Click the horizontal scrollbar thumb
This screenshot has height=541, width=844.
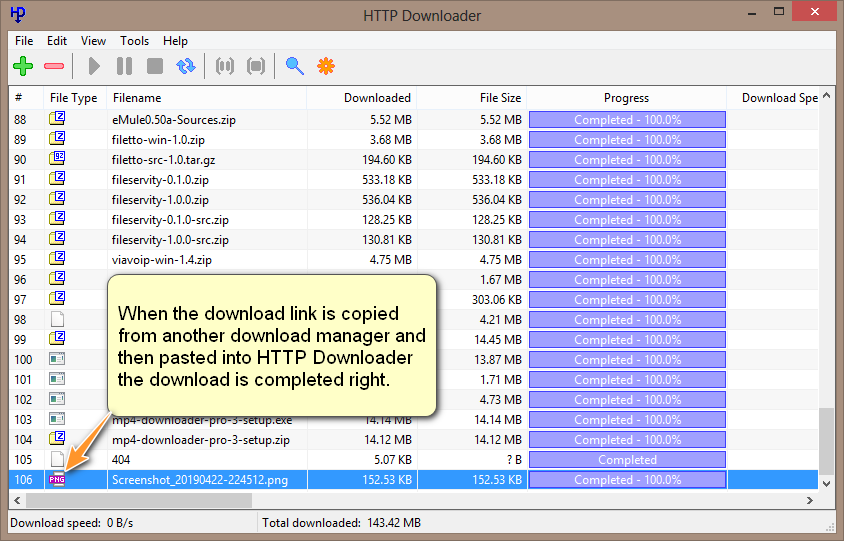pos(139,501)
